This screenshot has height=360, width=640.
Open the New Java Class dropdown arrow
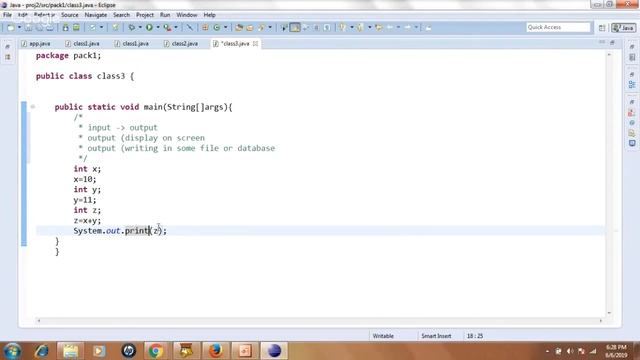coord(225,27)
